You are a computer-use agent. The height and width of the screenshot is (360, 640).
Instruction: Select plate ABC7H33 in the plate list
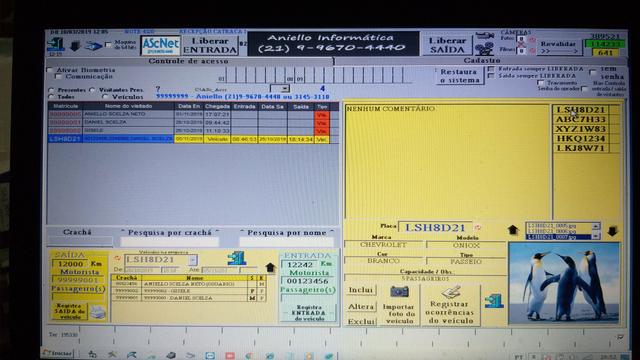click(580, 119)
